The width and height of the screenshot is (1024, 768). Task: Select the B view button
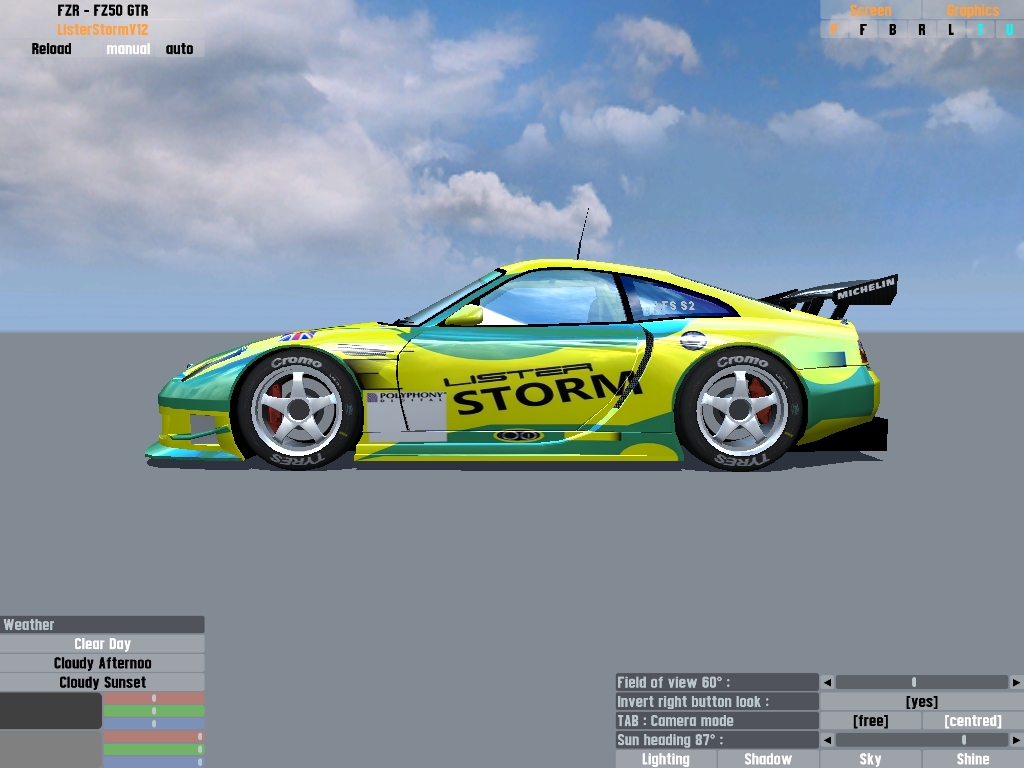pos(893,29)
